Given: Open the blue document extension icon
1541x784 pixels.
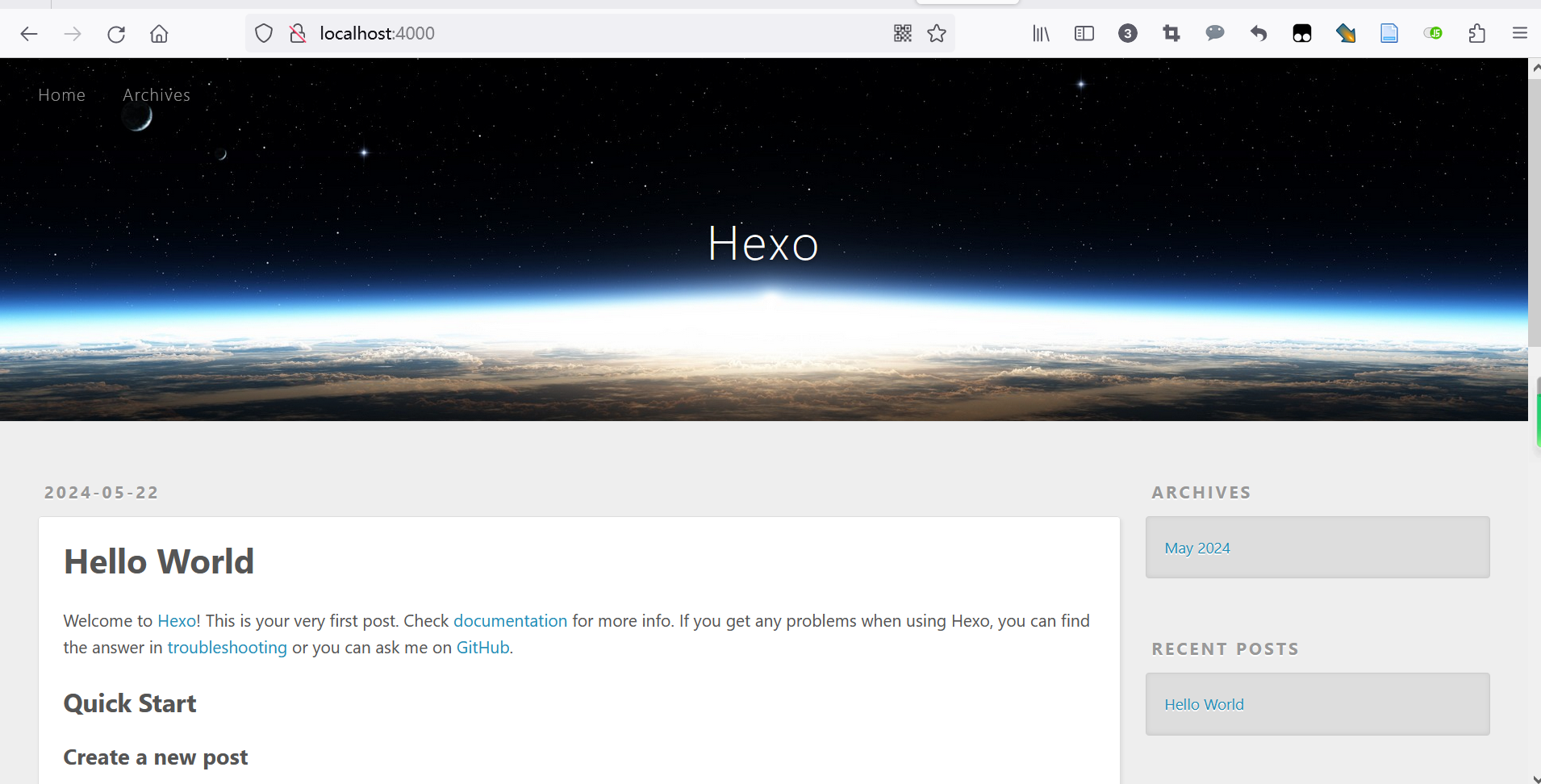Looking at the screenshot, I should coord(1389,33).
